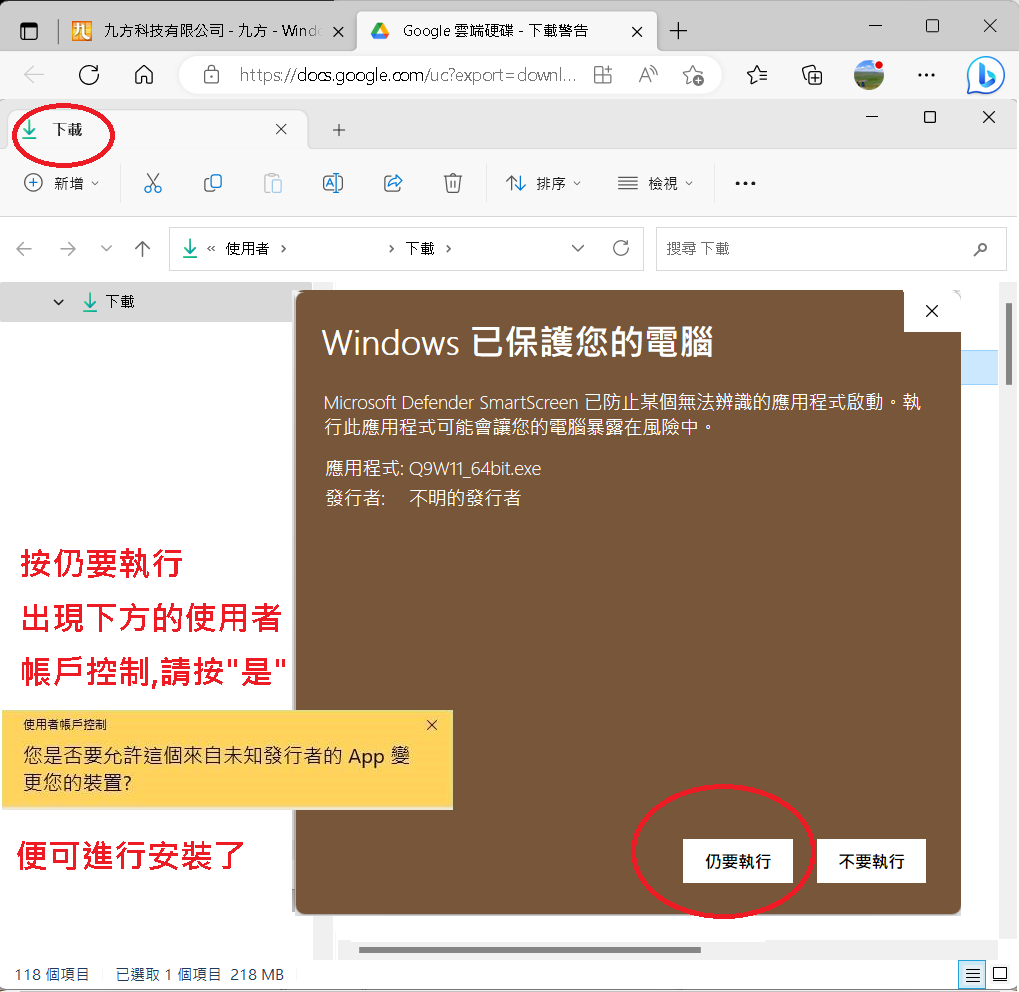
Task: Close the Google 雲端硬碟 browser tab
Action: (637, 31)
